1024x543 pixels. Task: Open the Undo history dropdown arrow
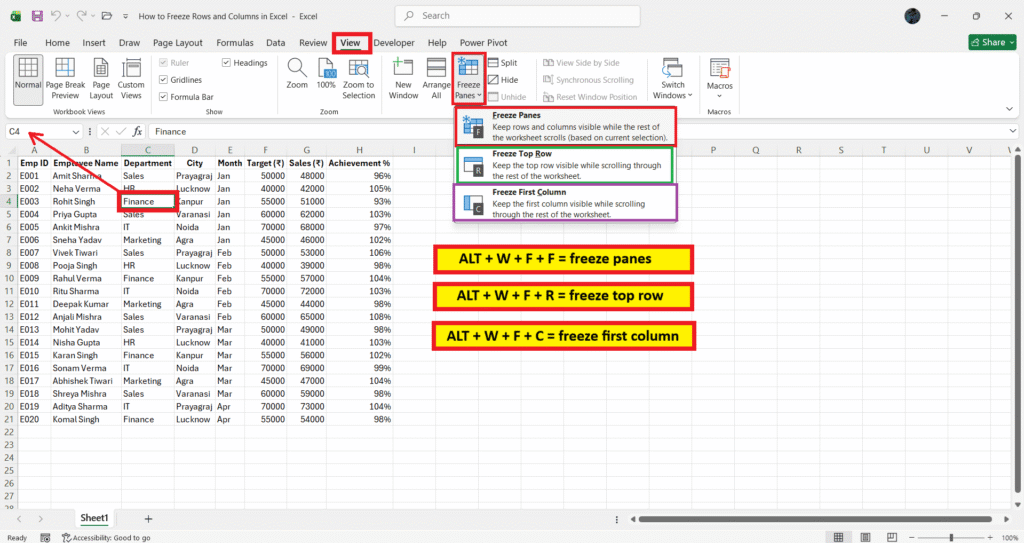tap(67, 16)
